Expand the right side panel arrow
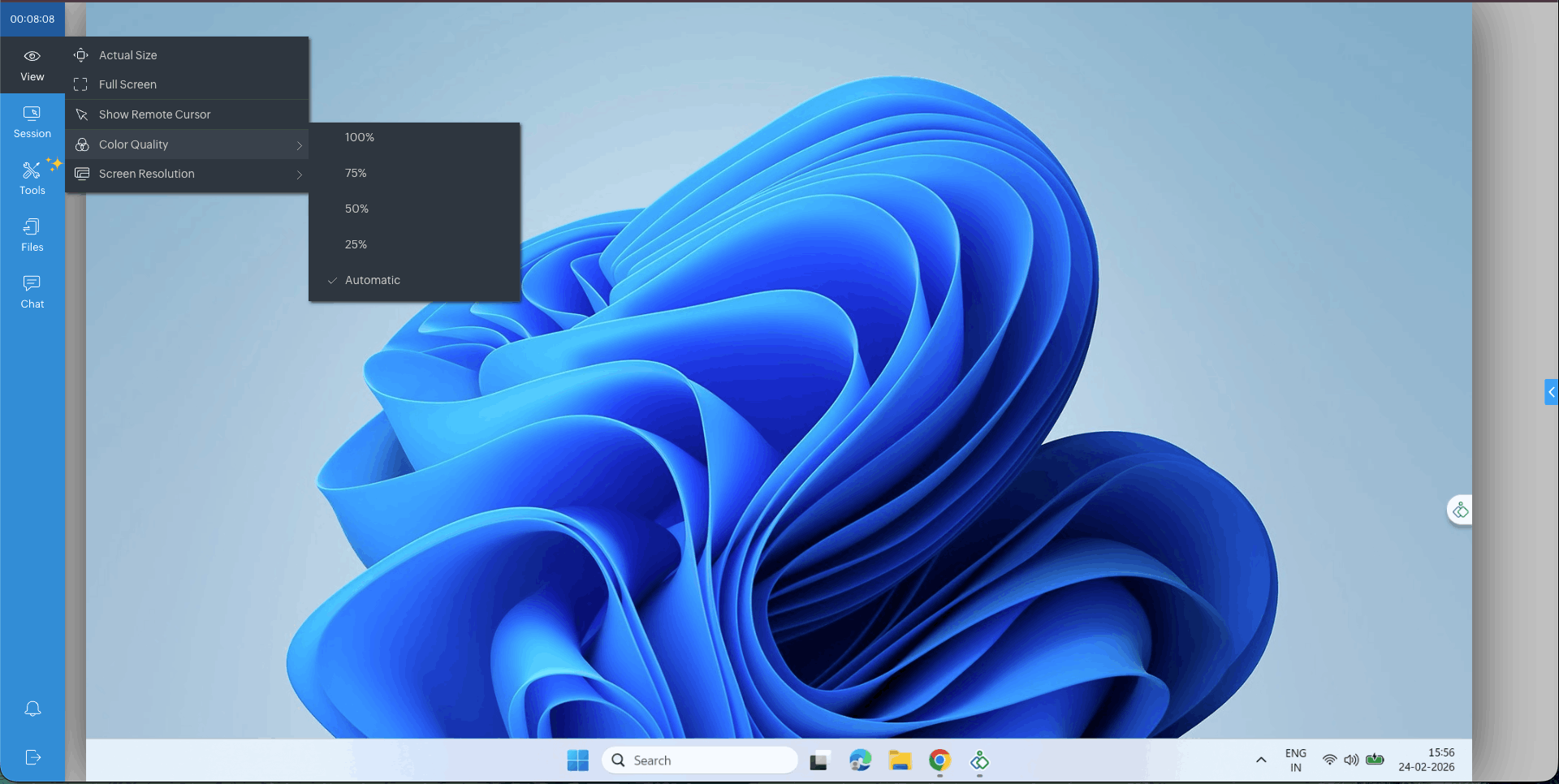This screenshot has height=784, width=1559. click(x=1551, y=392)
